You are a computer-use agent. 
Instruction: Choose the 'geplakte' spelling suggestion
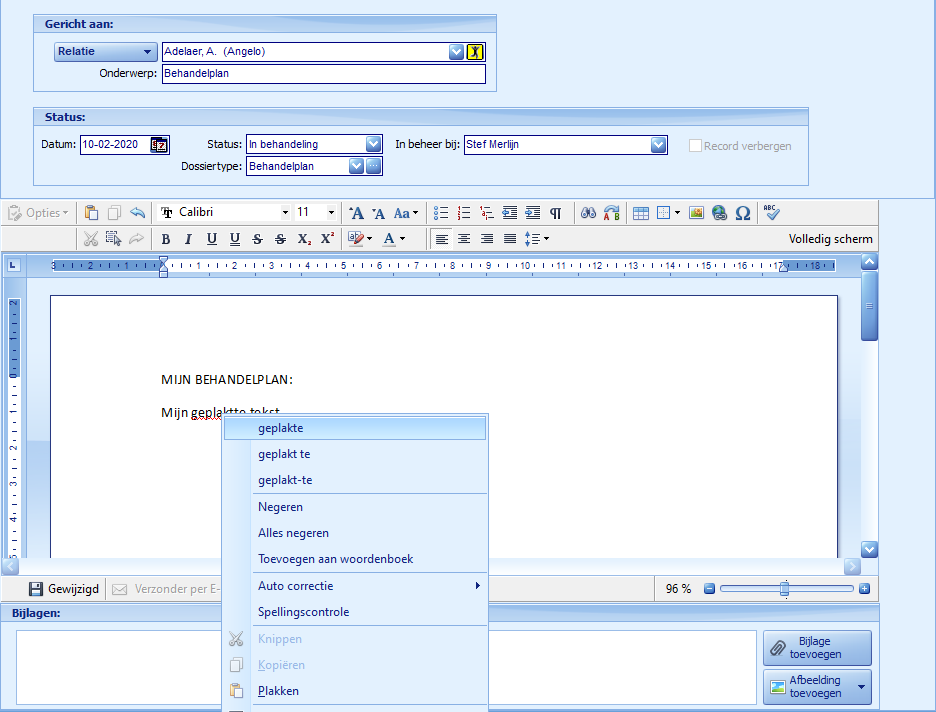point(280,428)
